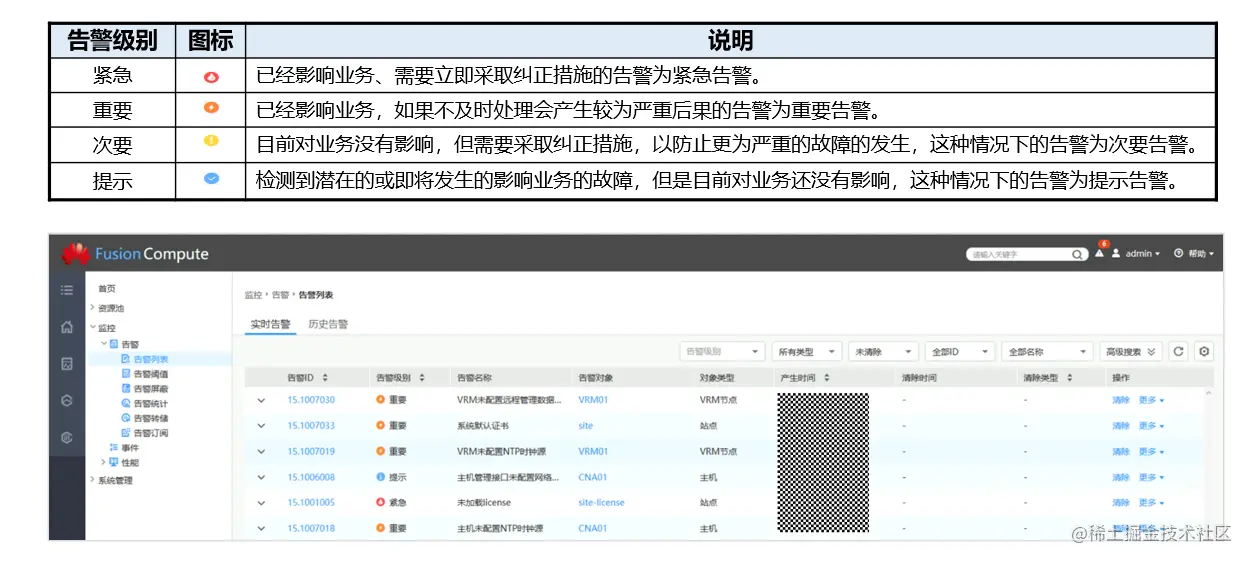Click the search magnifier icon in the header
1249x561 pixels.
click(x=1078, y=255)
